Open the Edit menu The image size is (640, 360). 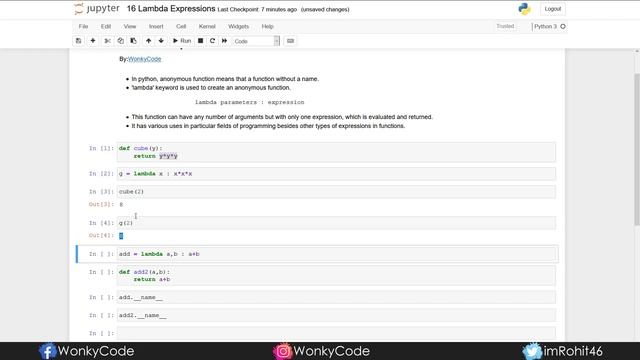click(x=106, y=26)
